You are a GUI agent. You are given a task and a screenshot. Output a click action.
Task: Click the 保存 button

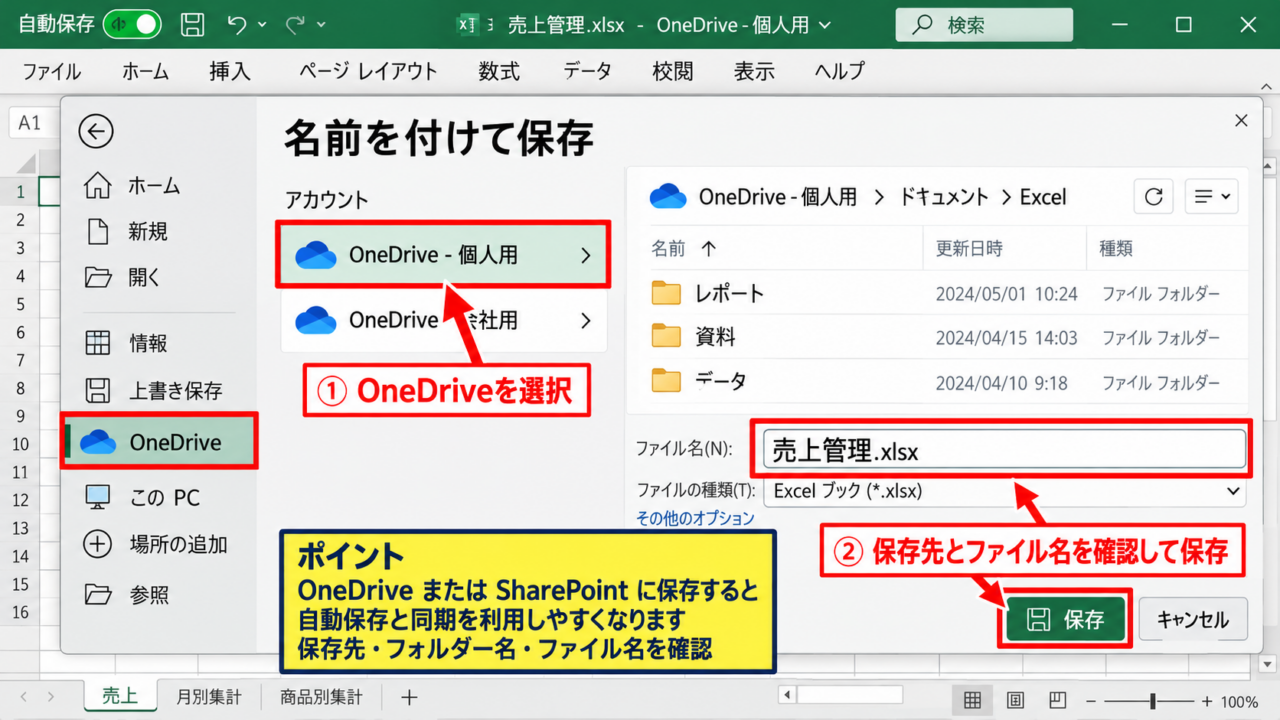click(1066, 620)
